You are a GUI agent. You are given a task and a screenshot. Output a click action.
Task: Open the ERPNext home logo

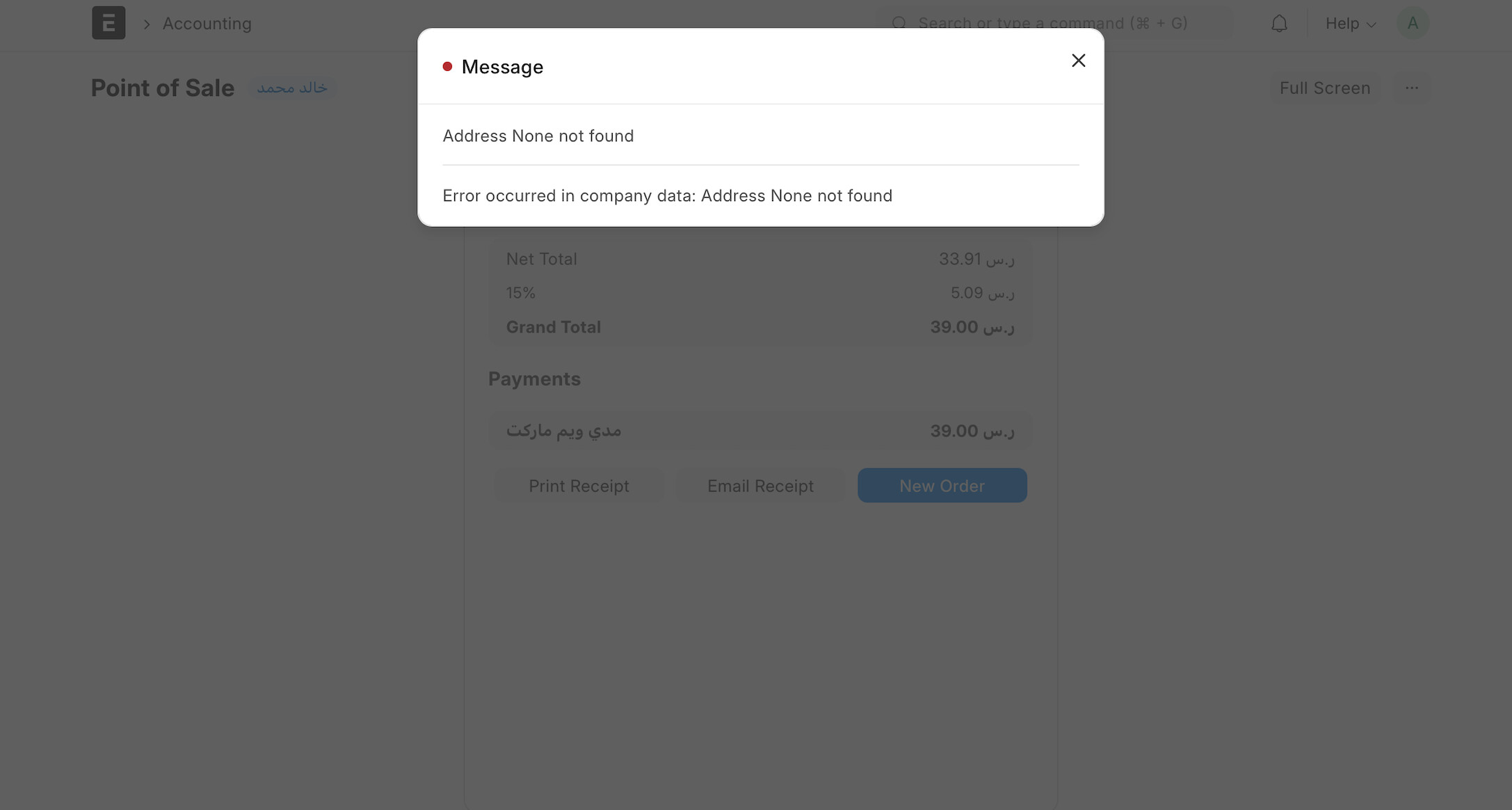108,23
